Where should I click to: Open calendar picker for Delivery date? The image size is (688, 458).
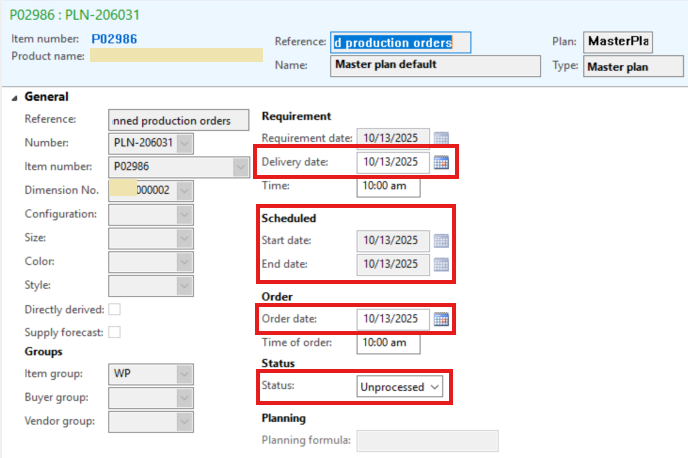pos(441,162)
